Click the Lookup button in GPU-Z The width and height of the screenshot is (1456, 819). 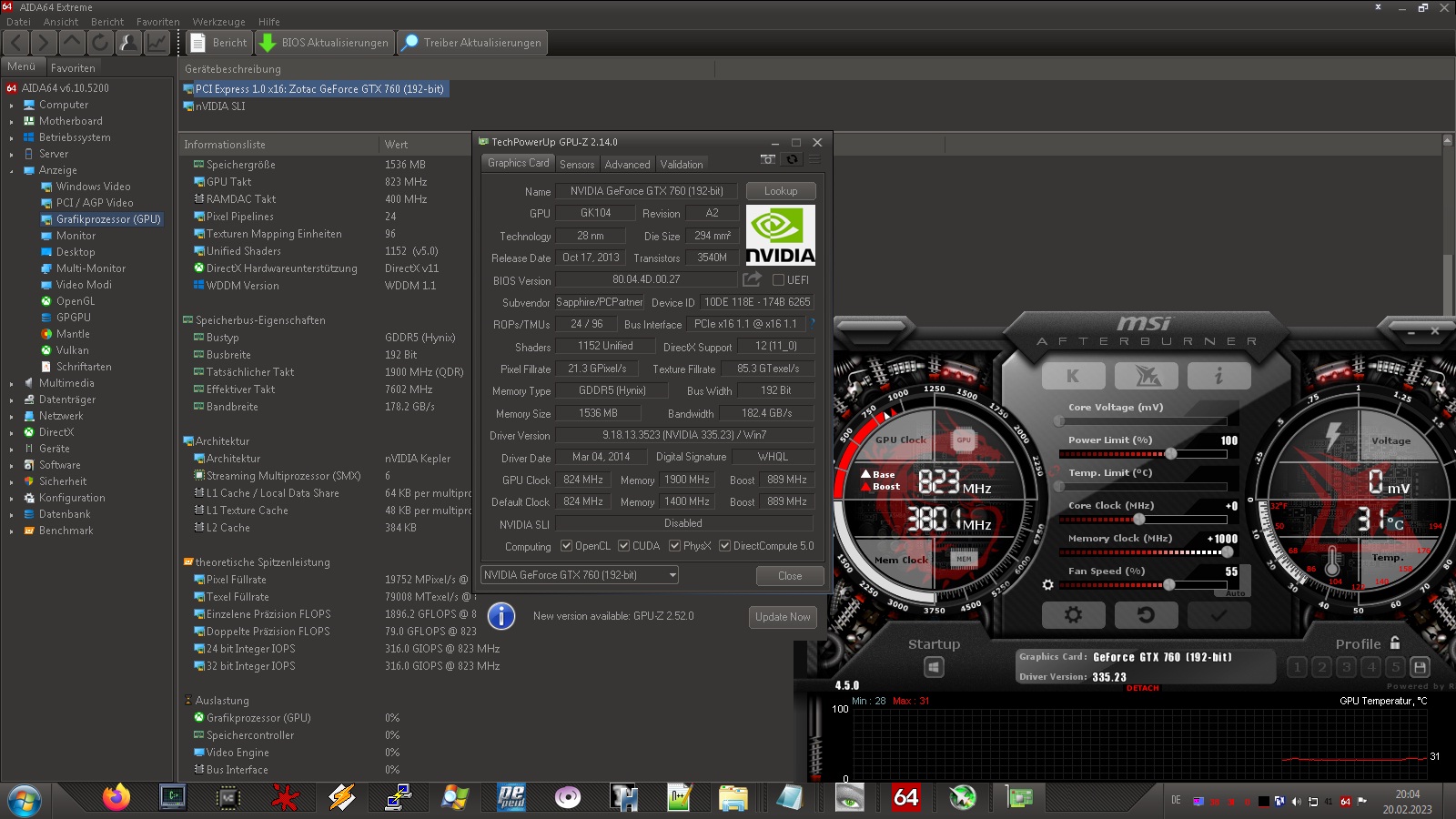[x=780, y=191]
